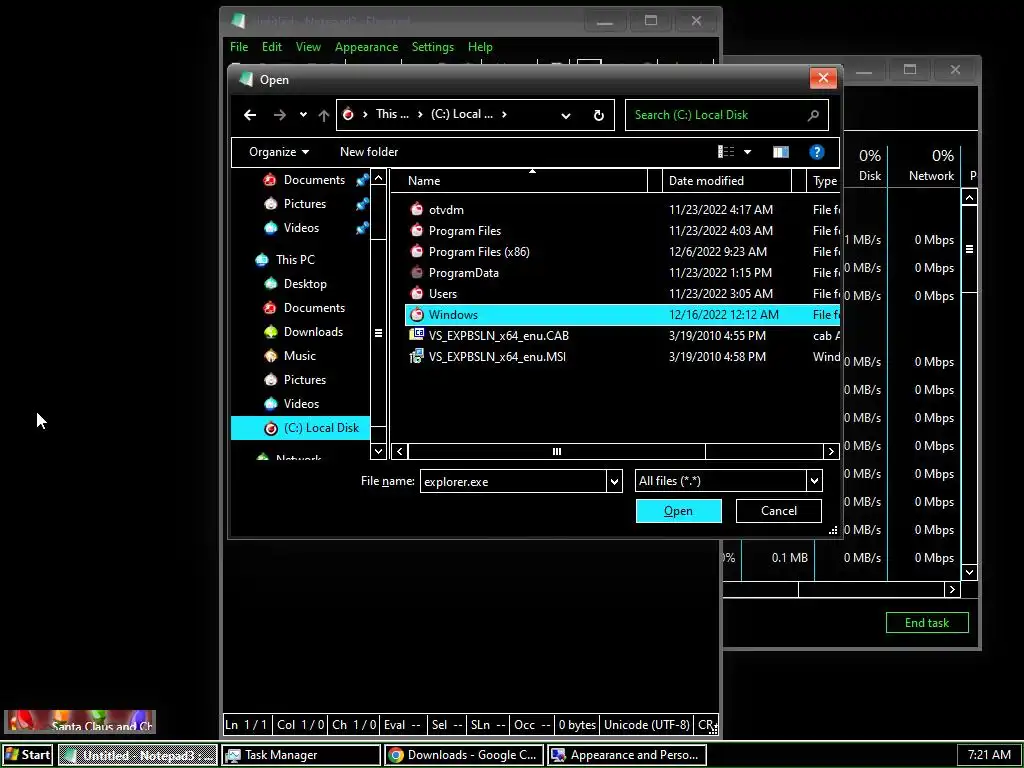Cancel the Open dialog
Image resolution: width=1024 pixels, height=768 pixels.
click(778, 511)
